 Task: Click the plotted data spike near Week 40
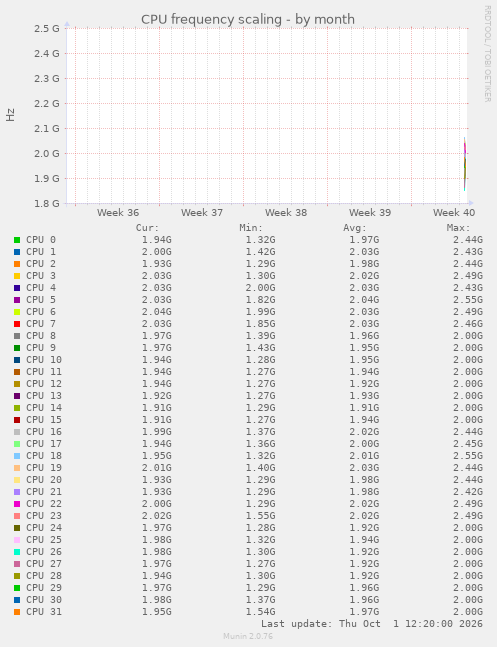(465, 164)
